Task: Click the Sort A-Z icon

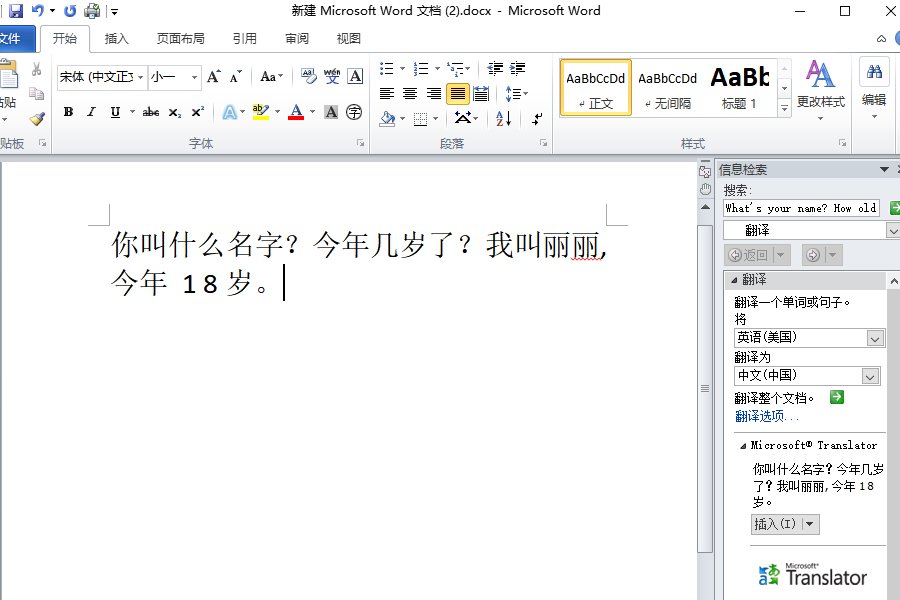Action: pyautogui.click(x=501, y=119)
